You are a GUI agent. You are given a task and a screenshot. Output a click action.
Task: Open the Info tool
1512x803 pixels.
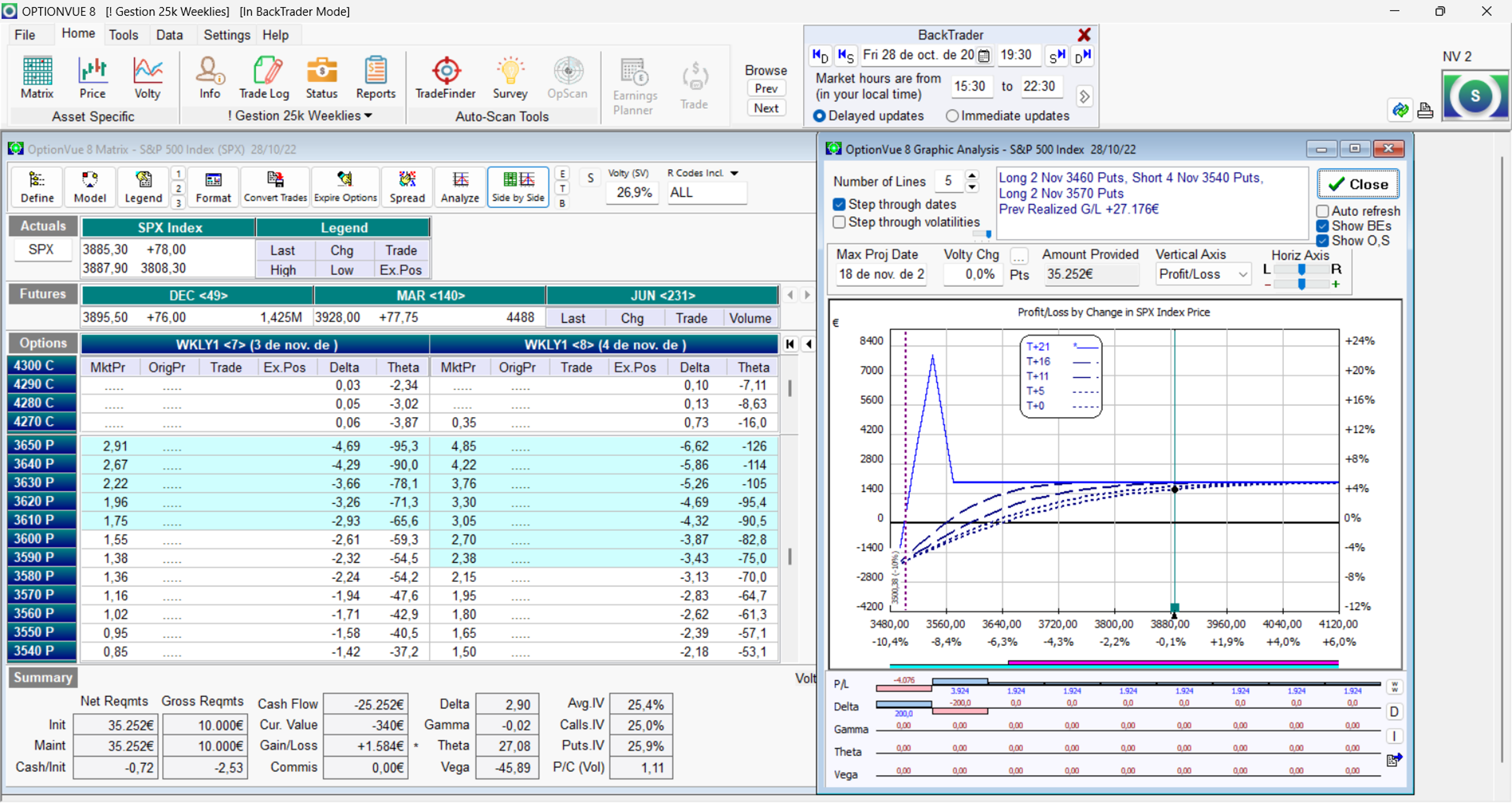click(x=210, y=78)
